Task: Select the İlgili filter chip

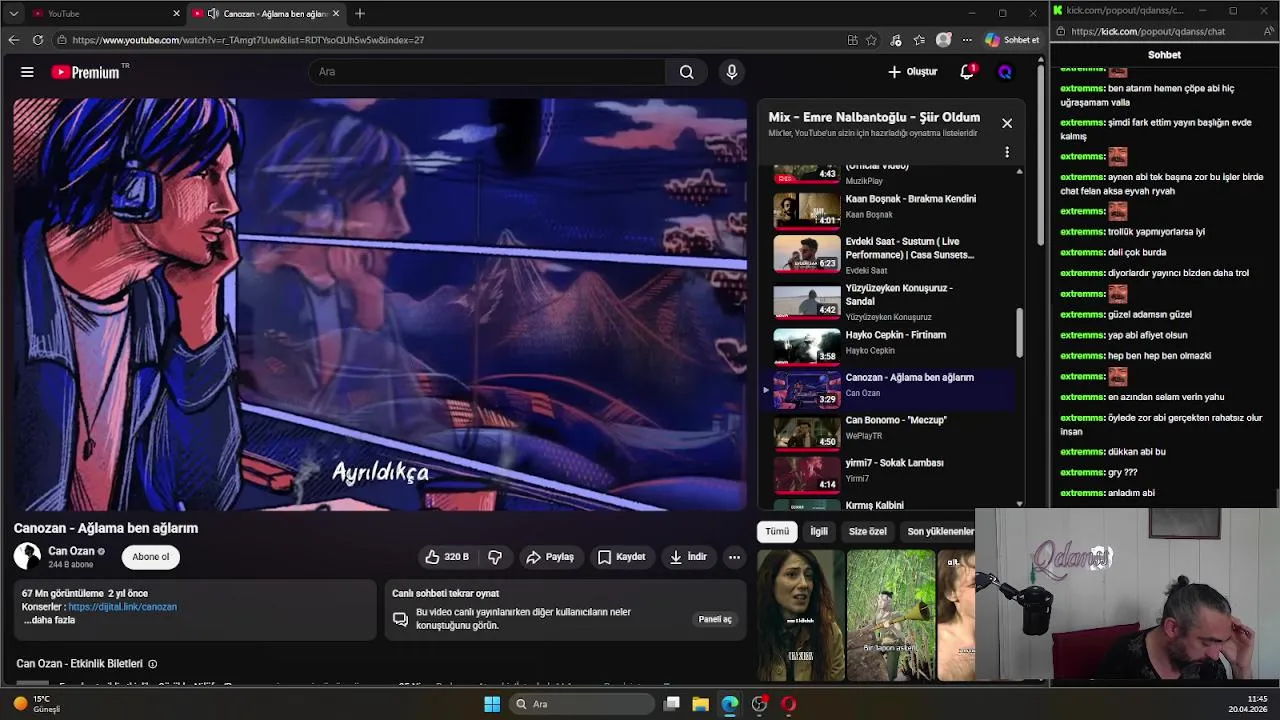Action: [x=819, y=532]
